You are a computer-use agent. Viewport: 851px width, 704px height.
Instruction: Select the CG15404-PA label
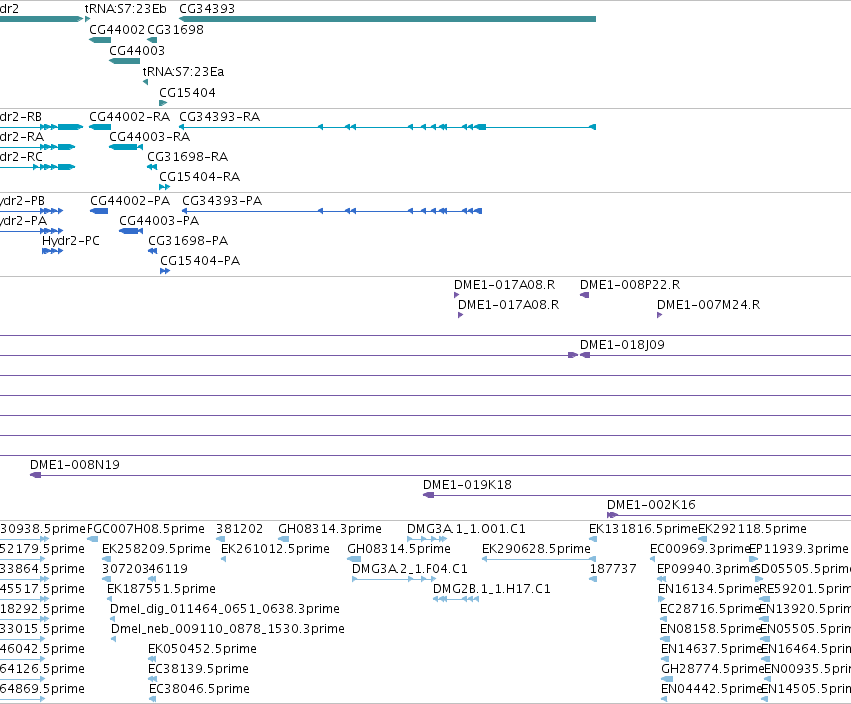[200, 261]
